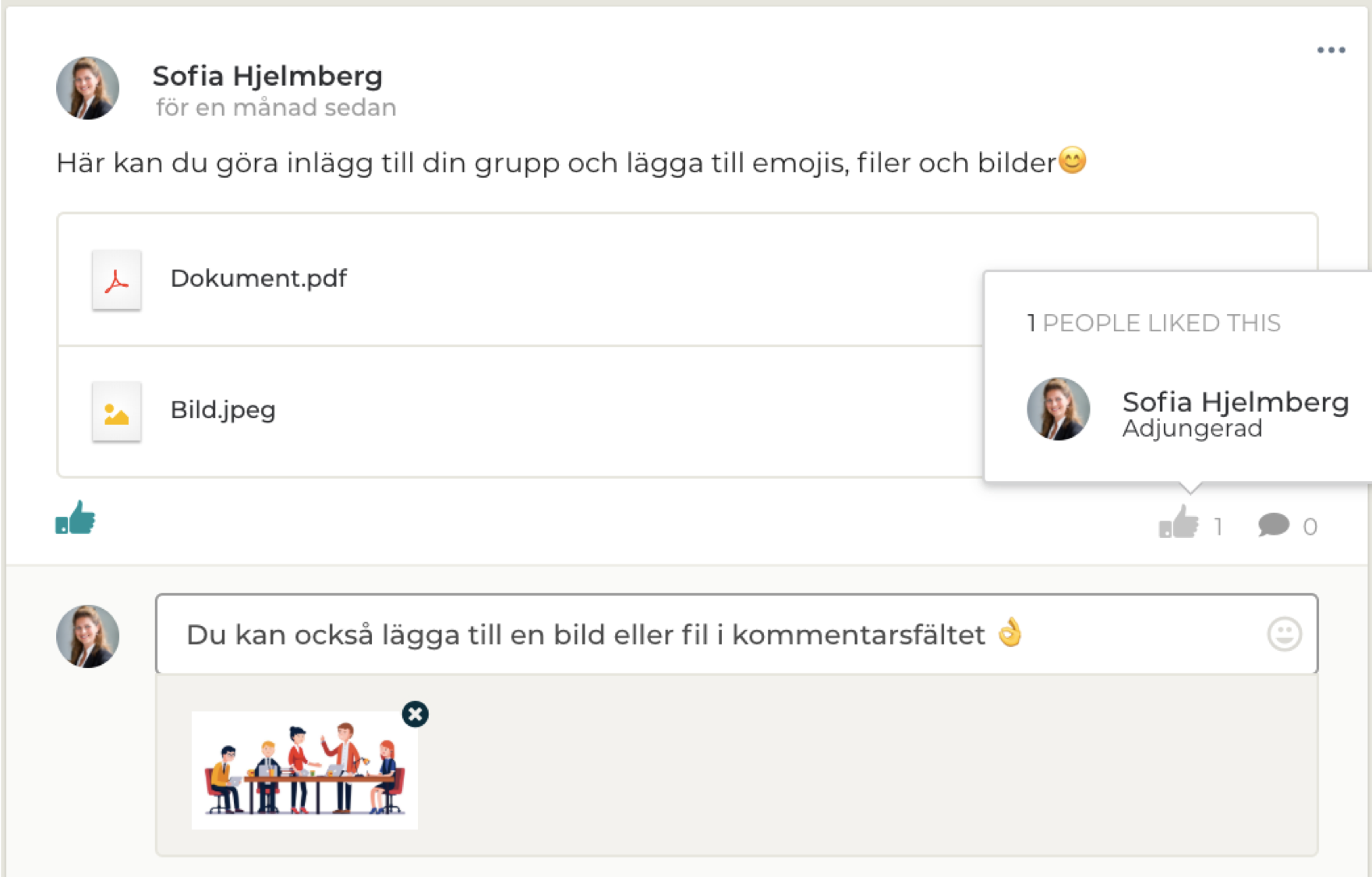Open the Bild.jpeg attachment
This screenshot has width=1372, height=877.
click(x=223, y=410)
